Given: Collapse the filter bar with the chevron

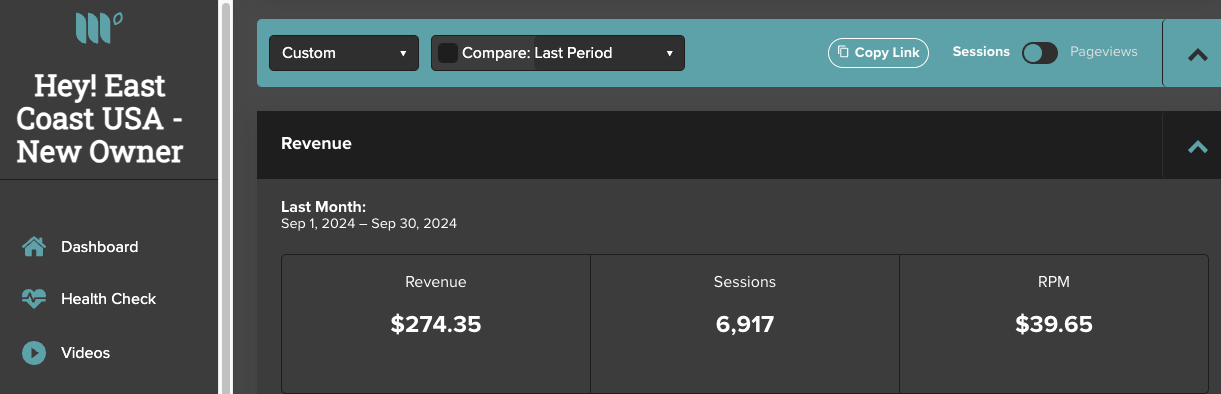Looking at the screenshot, I should 1197,55.
